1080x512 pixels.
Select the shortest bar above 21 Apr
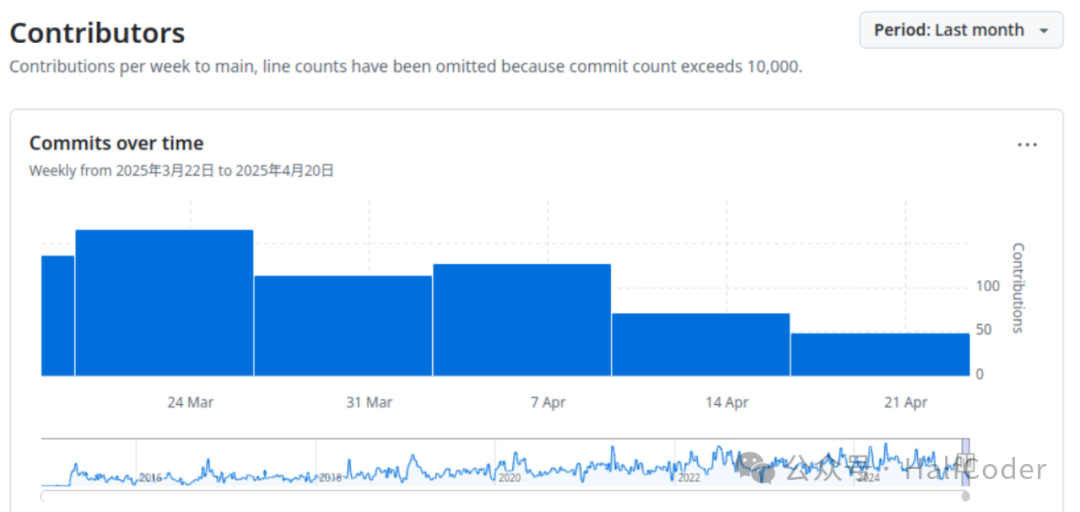pyautogui.click(x=879, y=355)
